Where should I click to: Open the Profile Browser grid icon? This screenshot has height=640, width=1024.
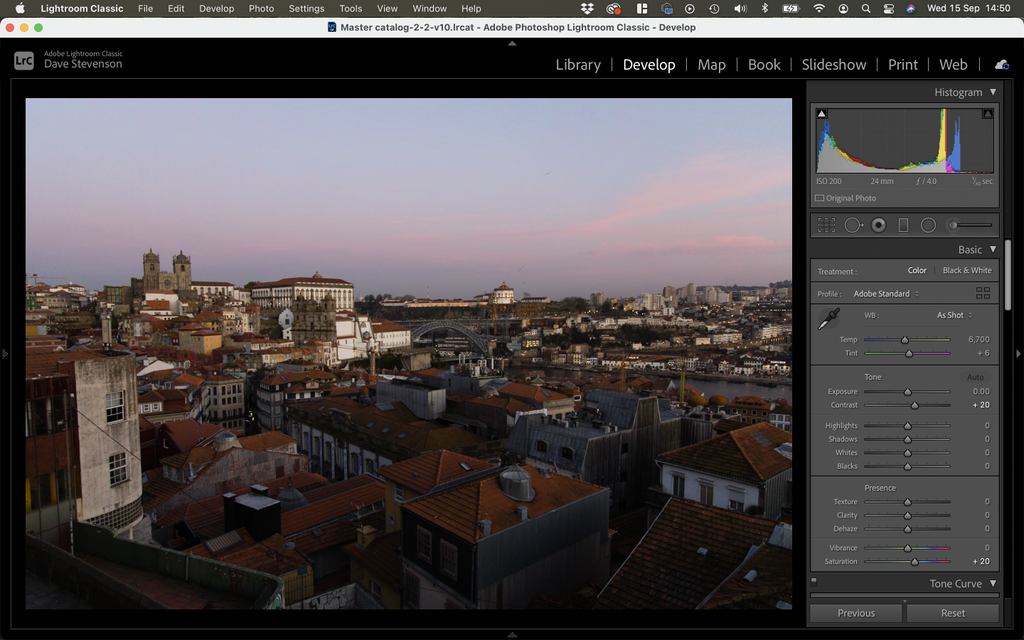[x=983, y=293]
